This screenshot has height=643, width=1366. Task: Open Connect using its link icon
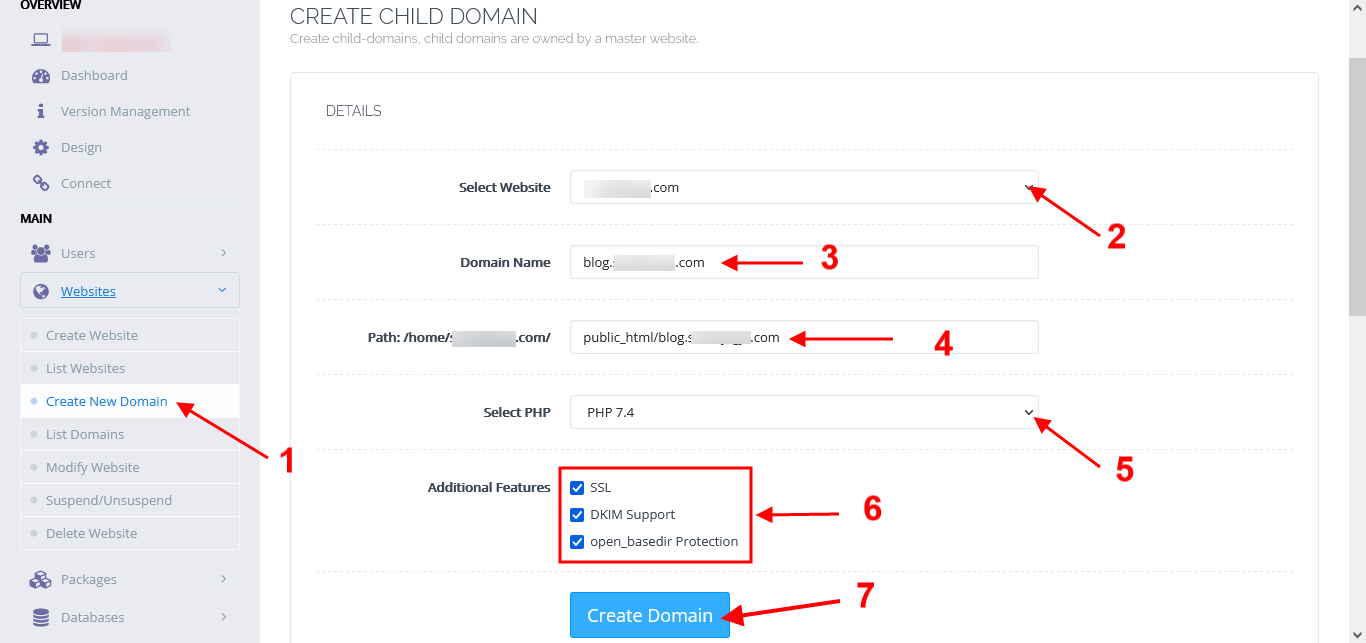40,183
